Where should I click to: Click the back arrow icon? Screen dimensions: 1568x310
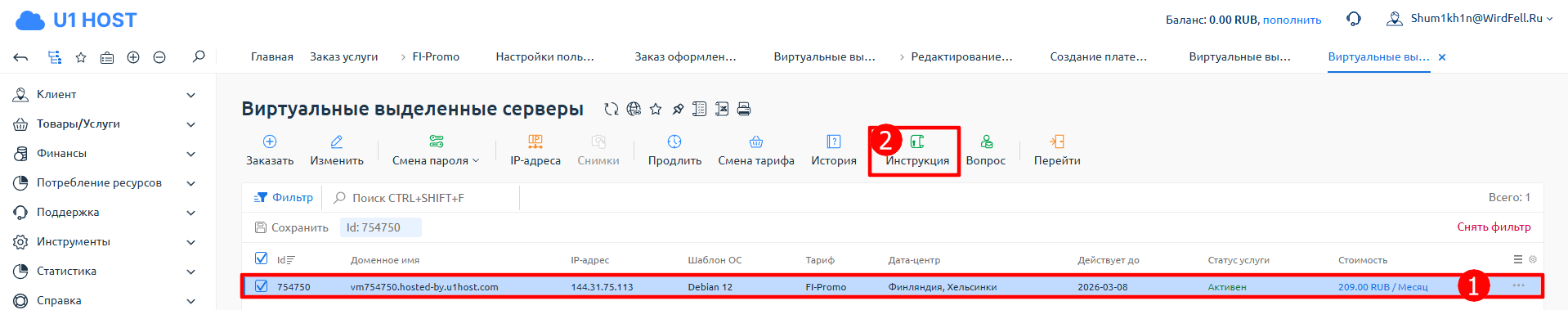(x=21, y=57)
